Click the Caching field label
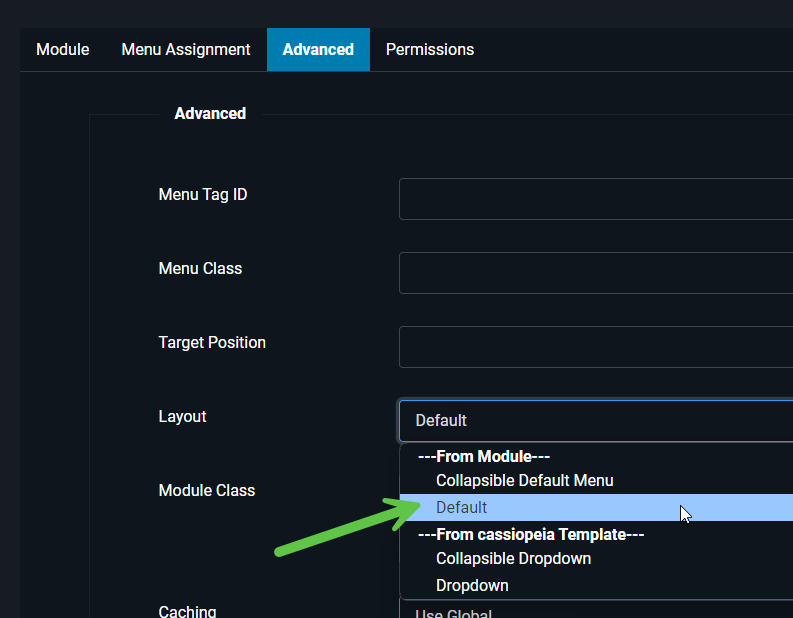 (x=187, y=611)
